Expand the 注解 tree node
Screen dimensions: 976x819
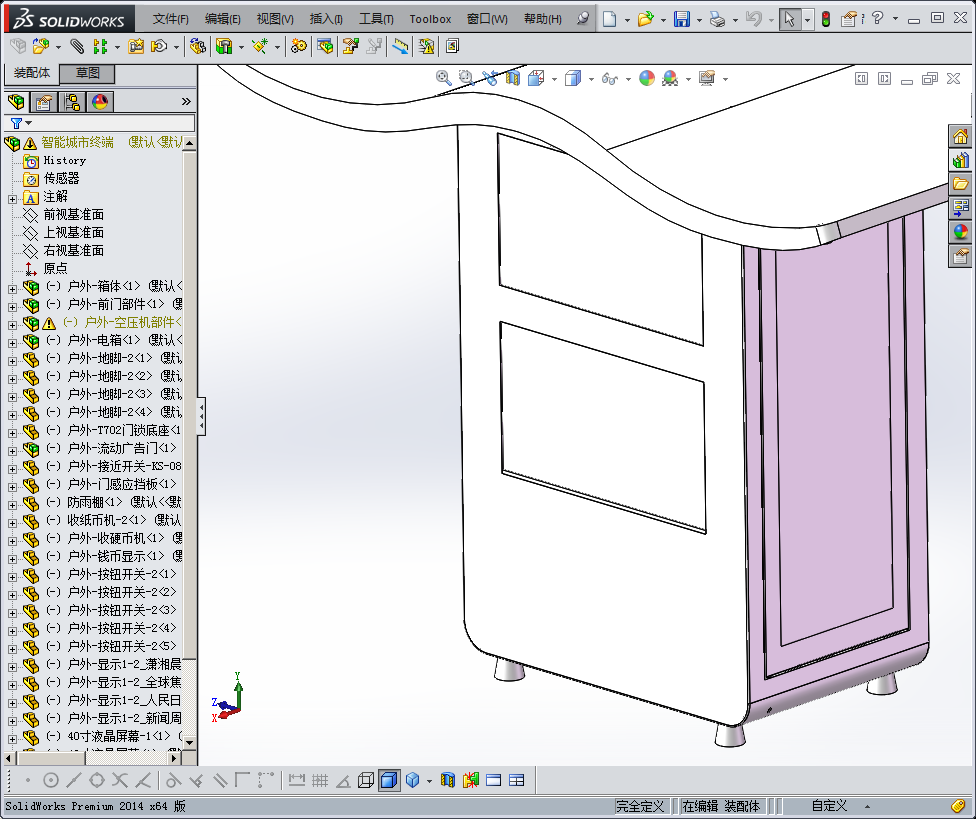tap(12, 199)
